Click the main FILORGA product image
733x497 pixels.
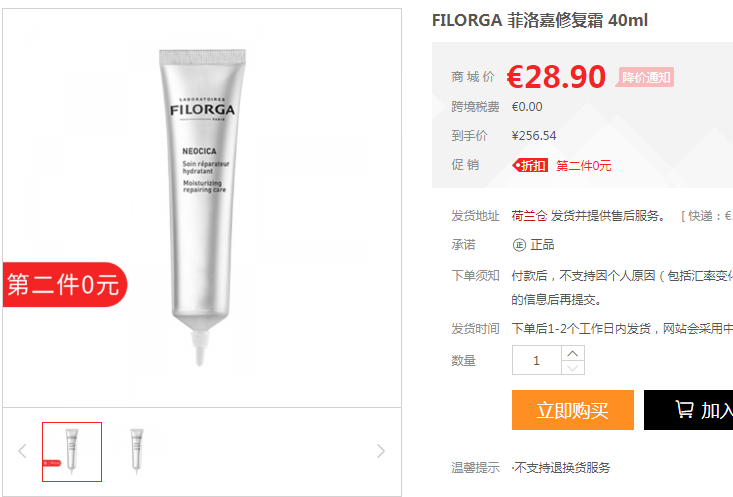[x=202, y=208]
